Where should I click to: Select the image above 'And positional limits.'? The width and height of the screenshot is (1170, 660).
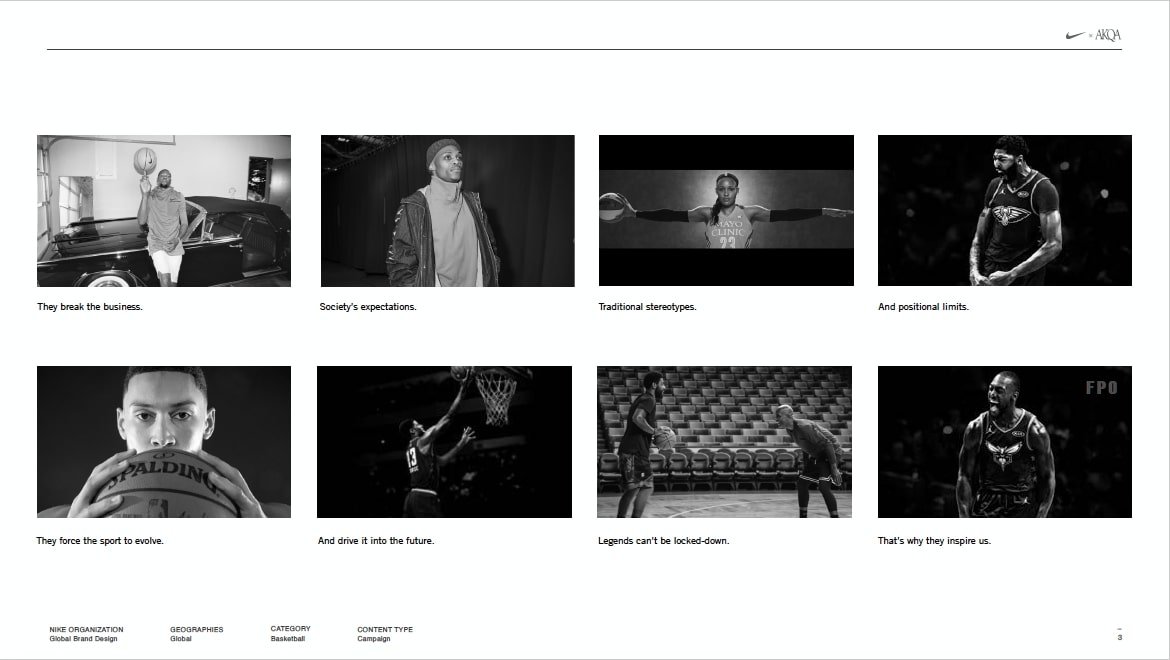pos(1004,211)
